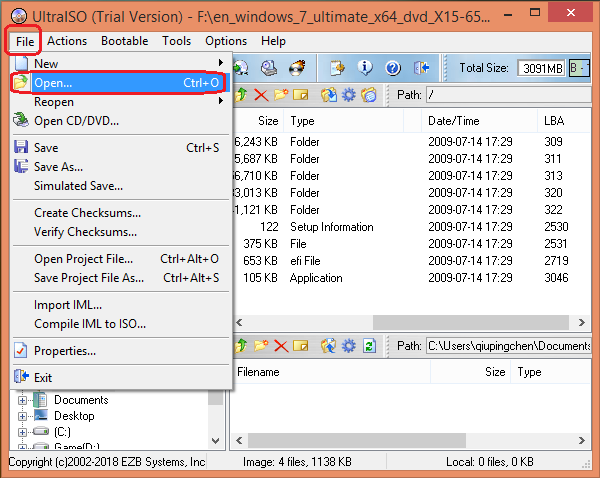
Task: Choose Open... from the File menu
Action: coord(121,83)
